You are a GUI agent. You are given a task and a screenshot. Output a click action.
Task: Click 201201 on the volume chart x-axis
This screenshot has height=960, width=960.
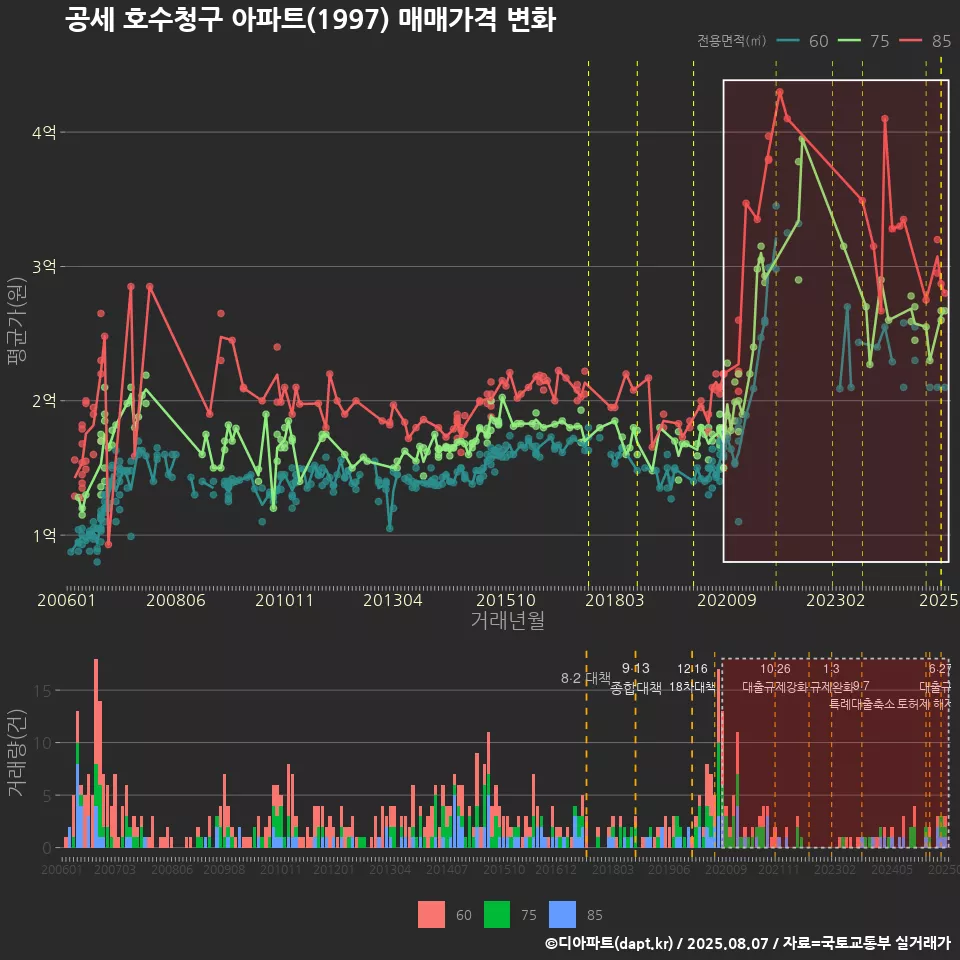(x=334, y=869)
